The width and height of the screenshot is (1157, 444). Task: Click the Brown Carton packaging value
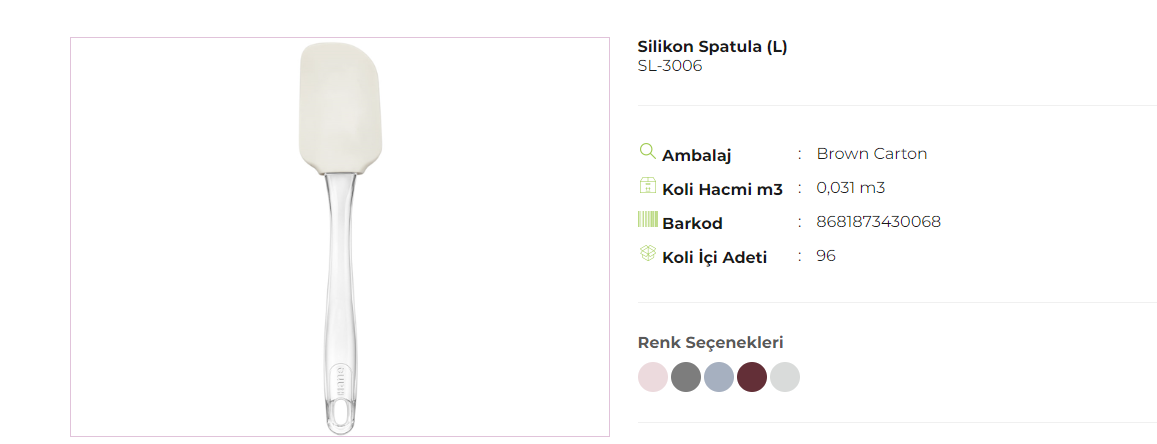pyautogui.click(x=871, y=154)
